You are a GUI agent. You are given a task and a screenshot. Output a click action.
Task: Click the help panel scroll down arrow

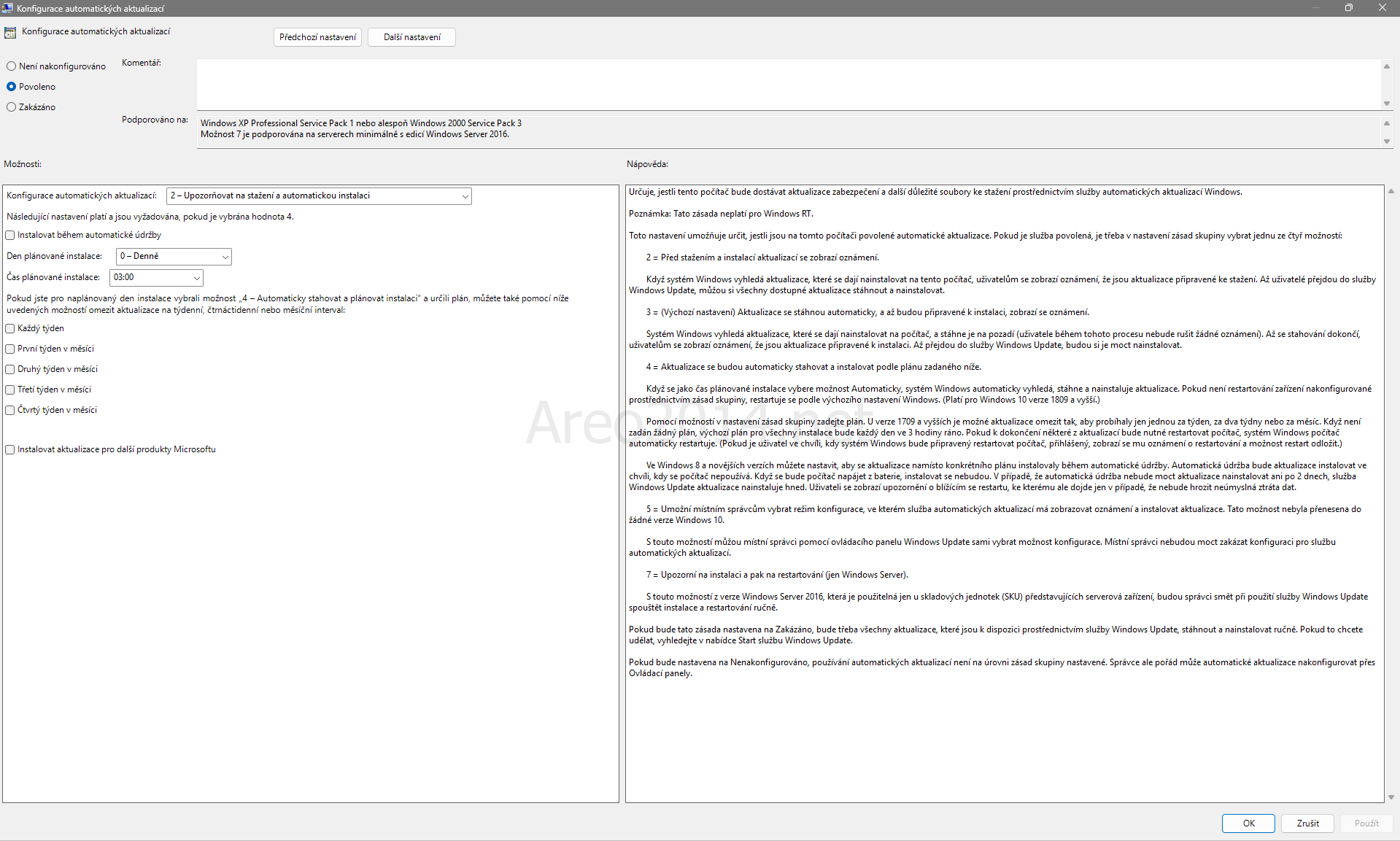[1391, 797]
